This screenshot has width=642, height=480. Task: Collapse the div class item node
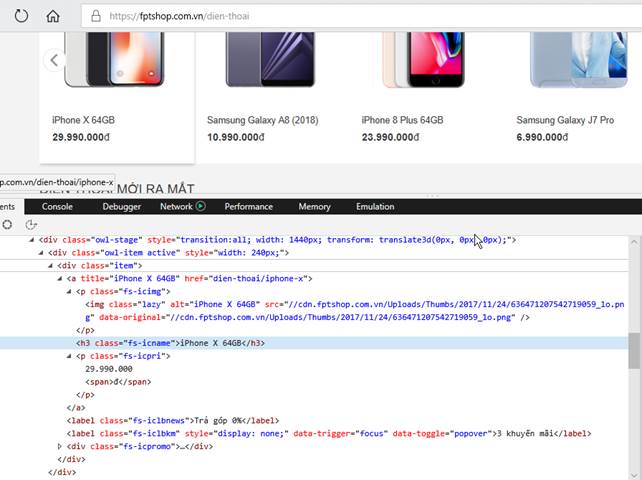pos(50,266)
